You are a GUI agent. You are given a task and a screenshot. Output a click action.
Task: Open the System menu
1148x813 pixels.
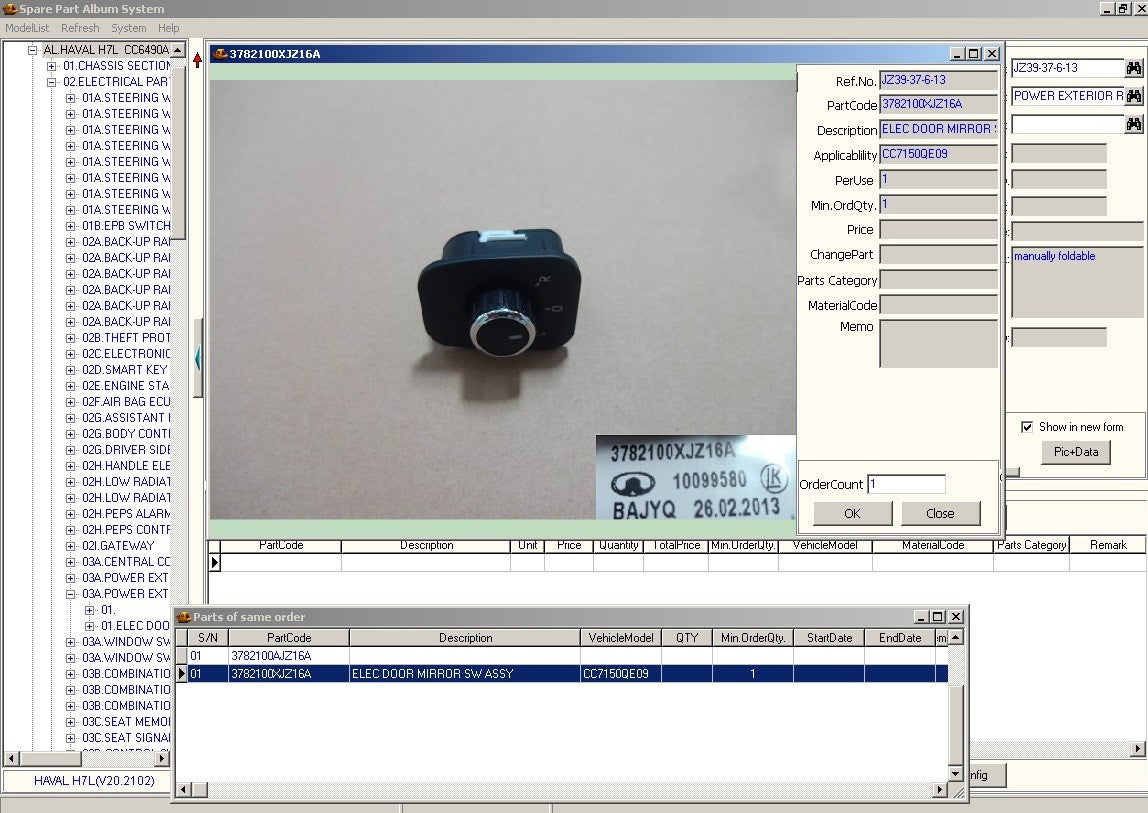click(x=128, y=28)
